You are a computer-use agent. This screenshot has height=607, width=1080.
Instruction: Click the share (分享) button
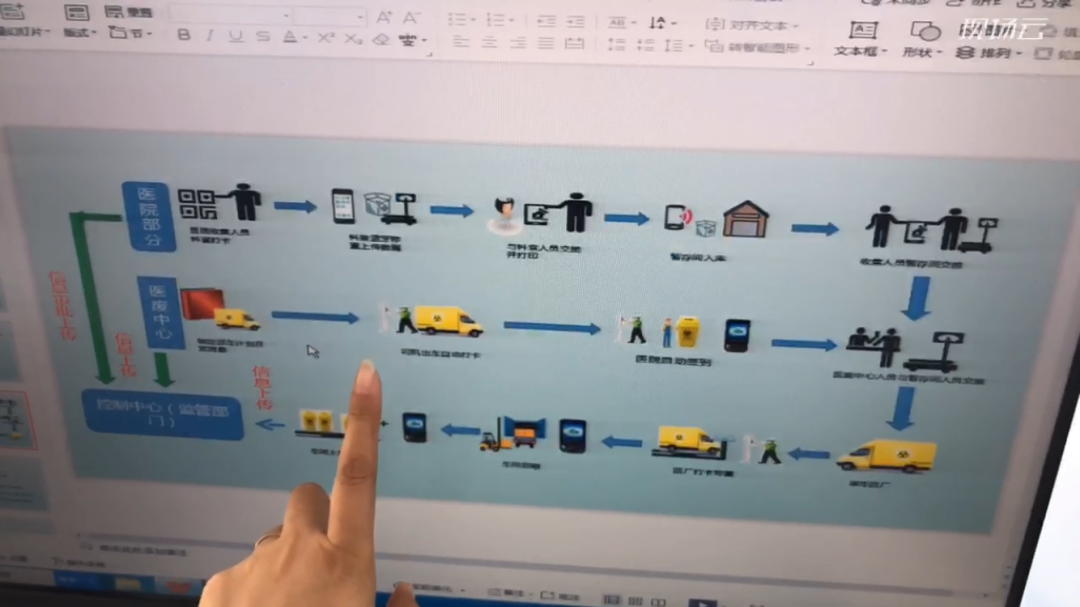point(1047,3)
